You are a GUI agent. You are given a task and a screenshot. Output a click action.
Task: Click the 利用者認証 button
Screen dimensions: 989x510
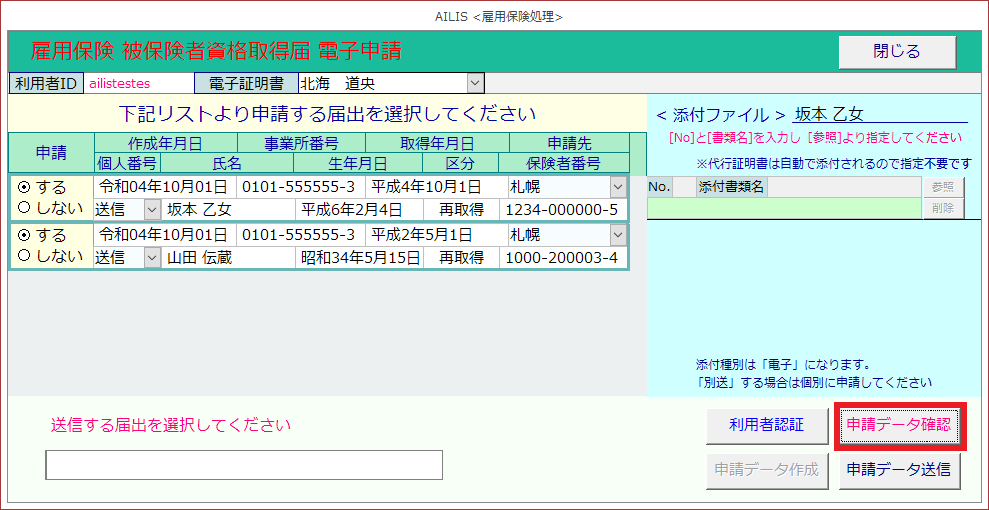766,425
